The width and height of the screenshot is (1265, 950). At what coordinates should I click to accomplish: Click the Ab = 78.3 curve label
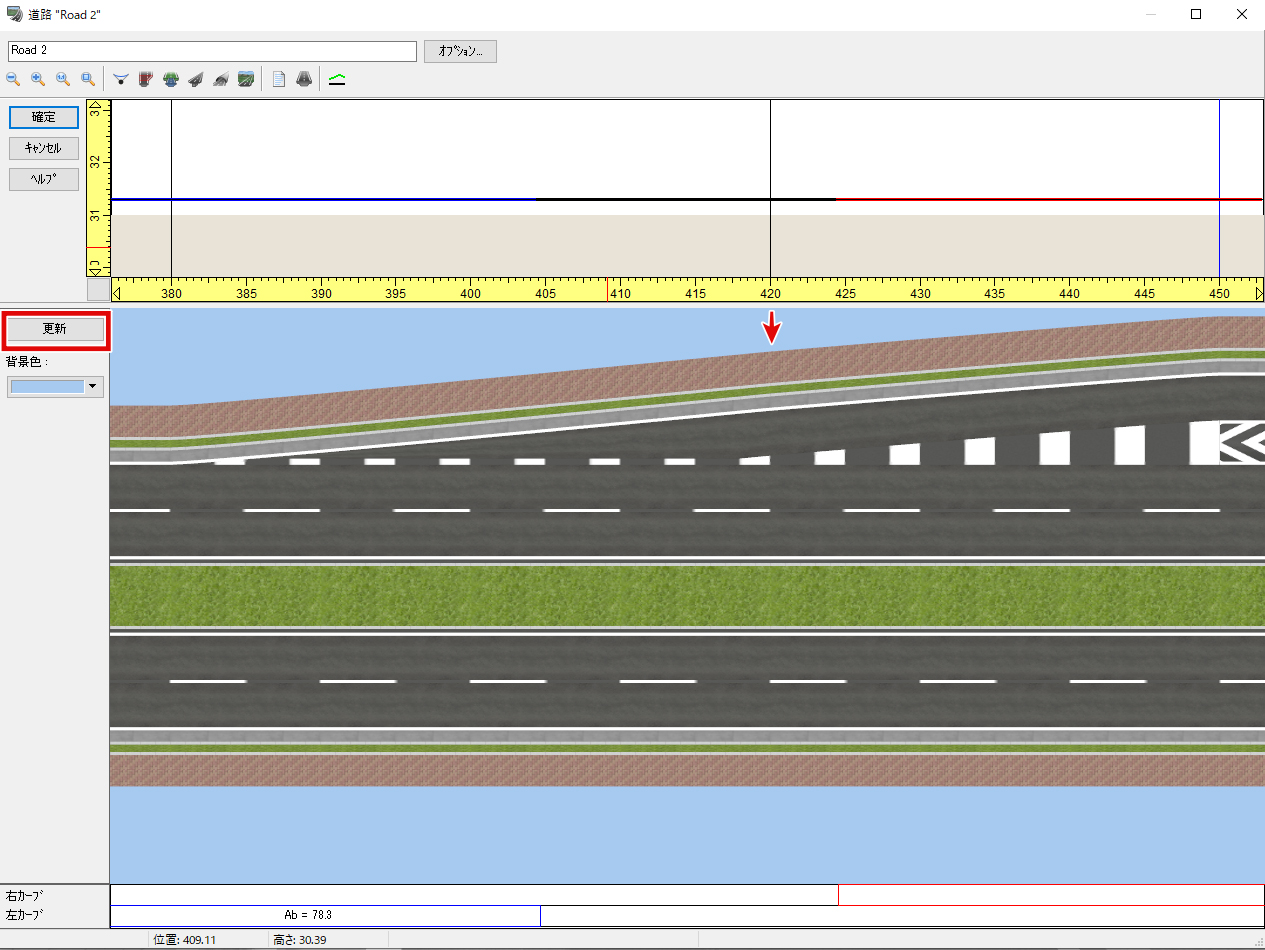click(x=308, y=914)
